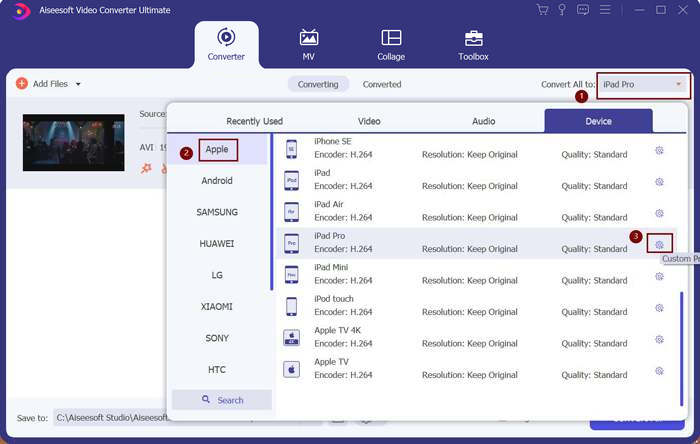The width and height of the screenshot is (700, 444).
Task: Open the Toolbox tab
Action: (473, 45)
